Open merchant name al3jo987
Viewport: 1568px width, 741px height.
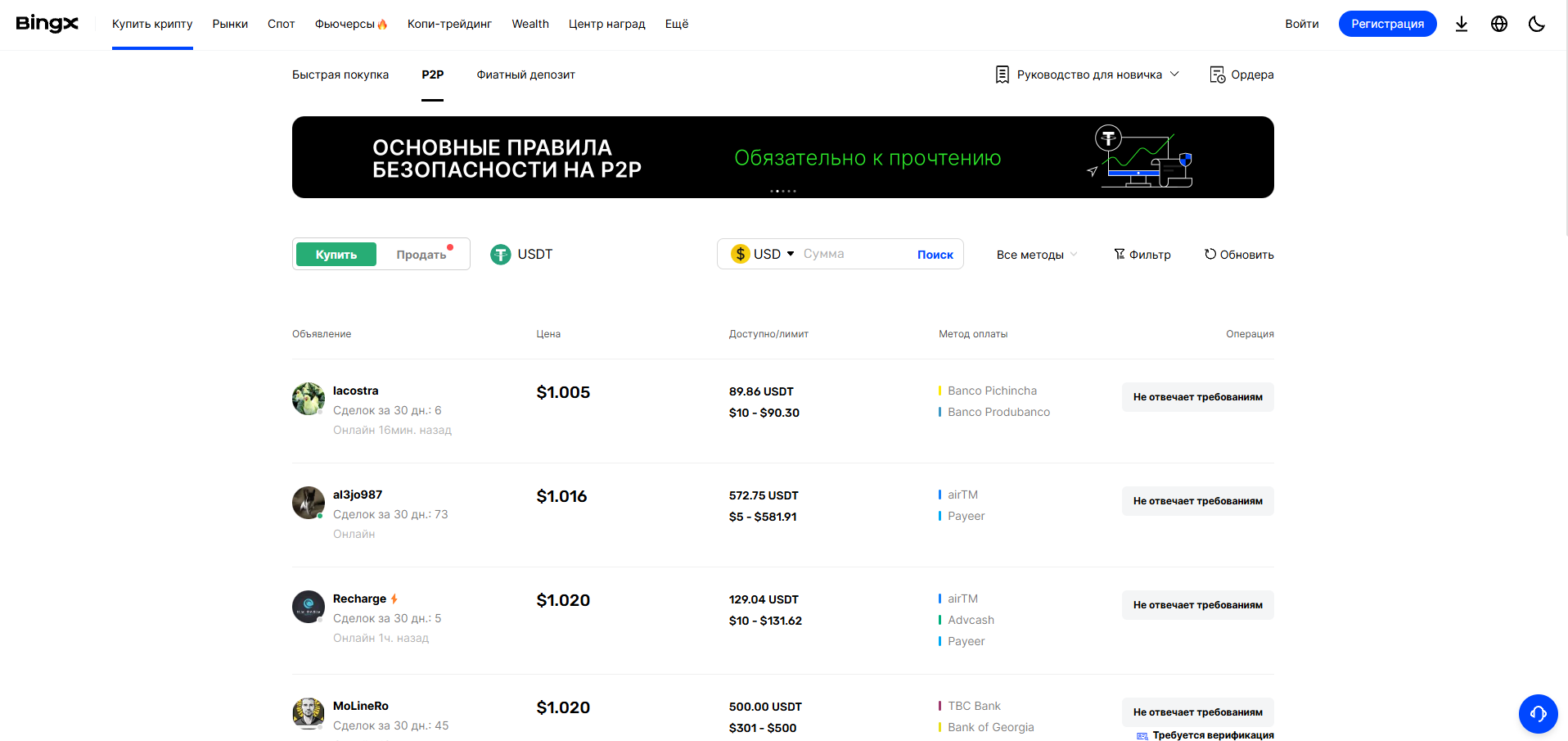(358, 495)
